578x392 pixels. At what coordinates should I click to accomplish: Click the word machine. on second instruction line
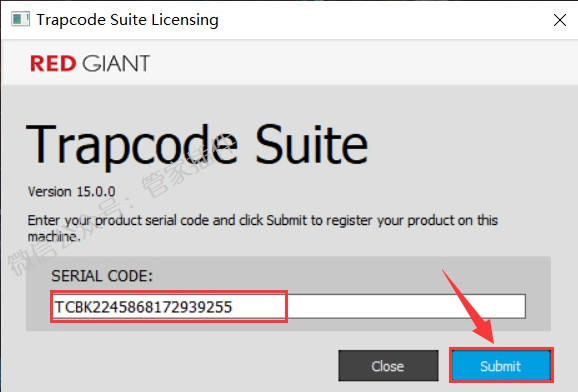click(x=54, y=236)
